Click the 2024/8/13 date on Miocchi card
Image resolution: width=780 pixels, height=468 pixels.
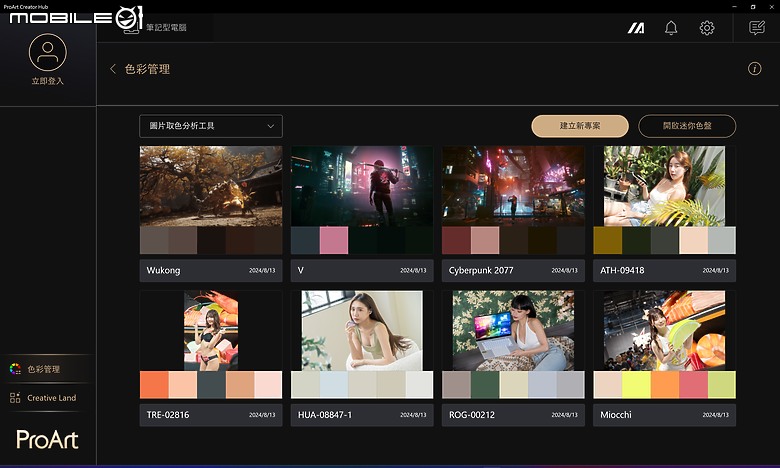716,415
